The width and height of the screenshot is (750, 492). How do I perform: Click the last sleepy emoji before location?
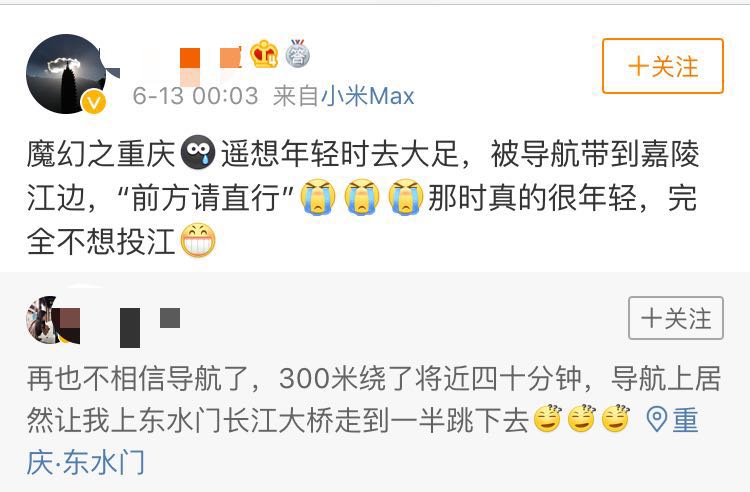click(x=616, y=419)
